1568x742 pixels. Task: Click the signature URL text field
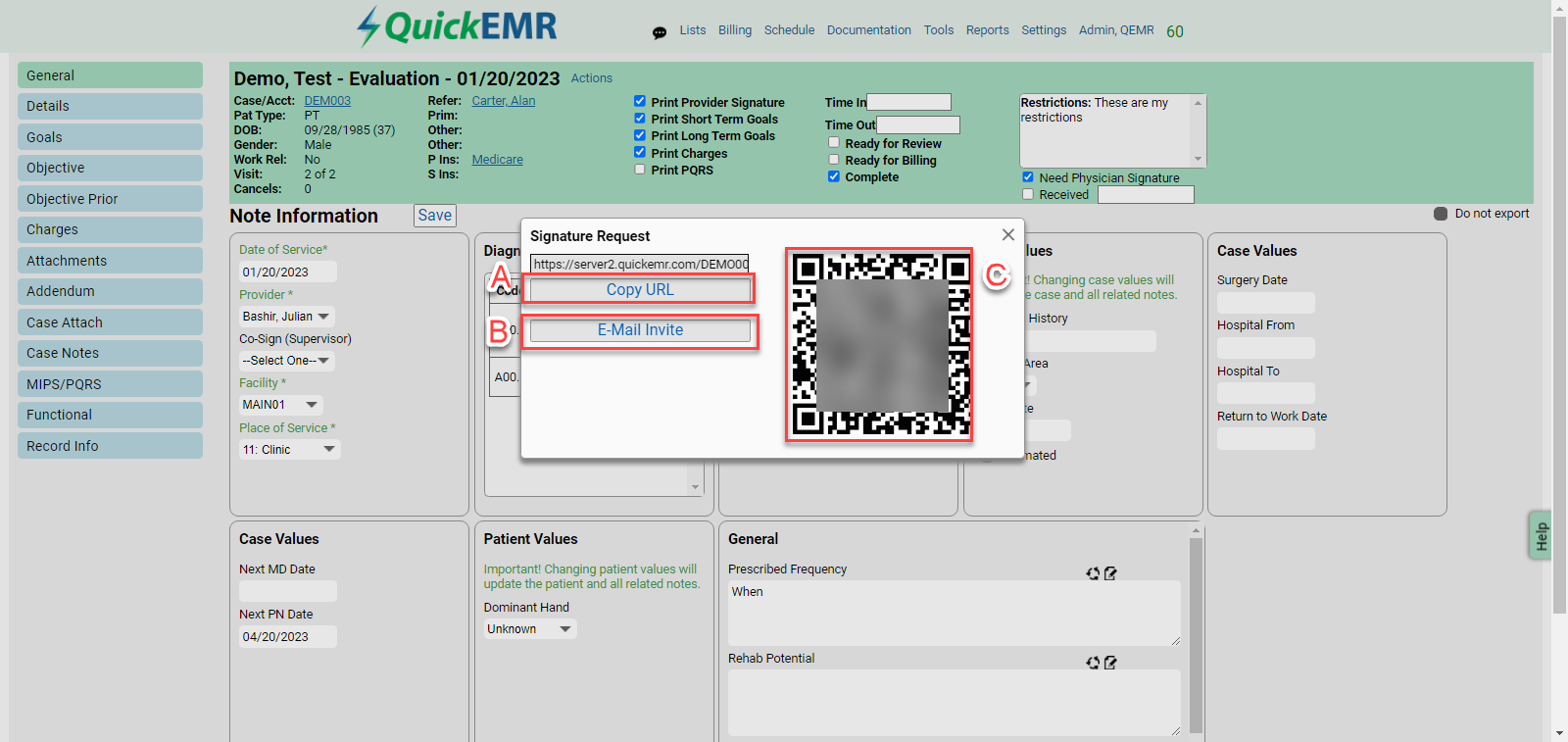(x=640, y=264)
